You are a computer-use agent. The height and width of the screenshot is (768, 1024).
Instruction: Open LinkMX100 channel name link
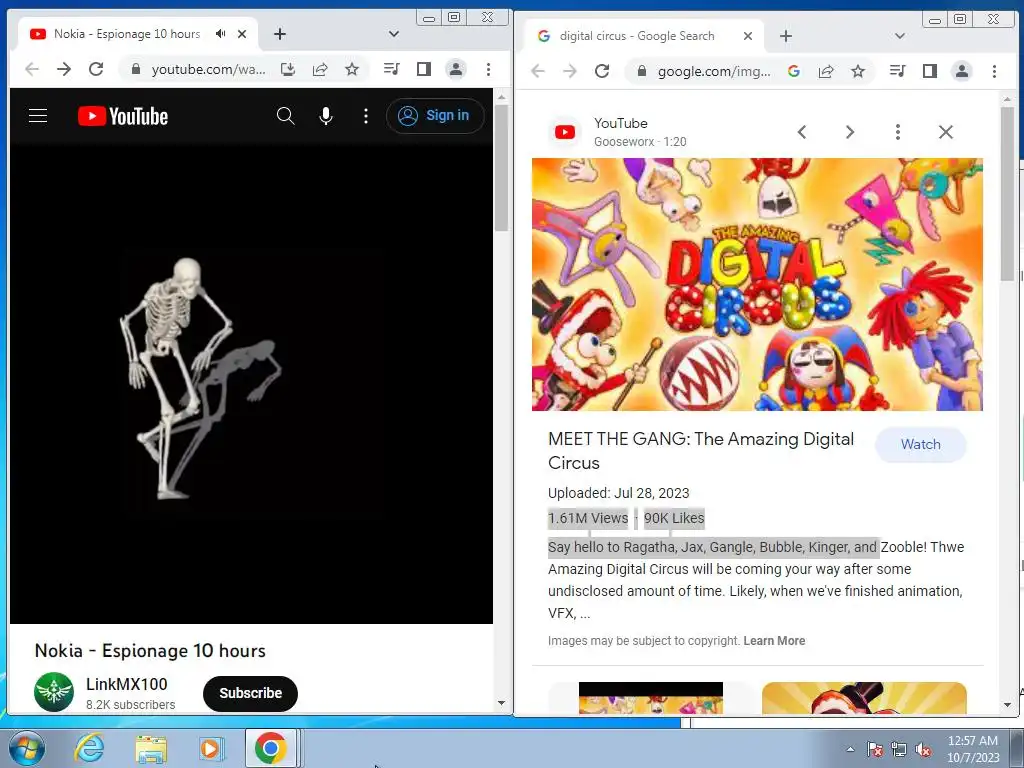click(x=127, y=684)
